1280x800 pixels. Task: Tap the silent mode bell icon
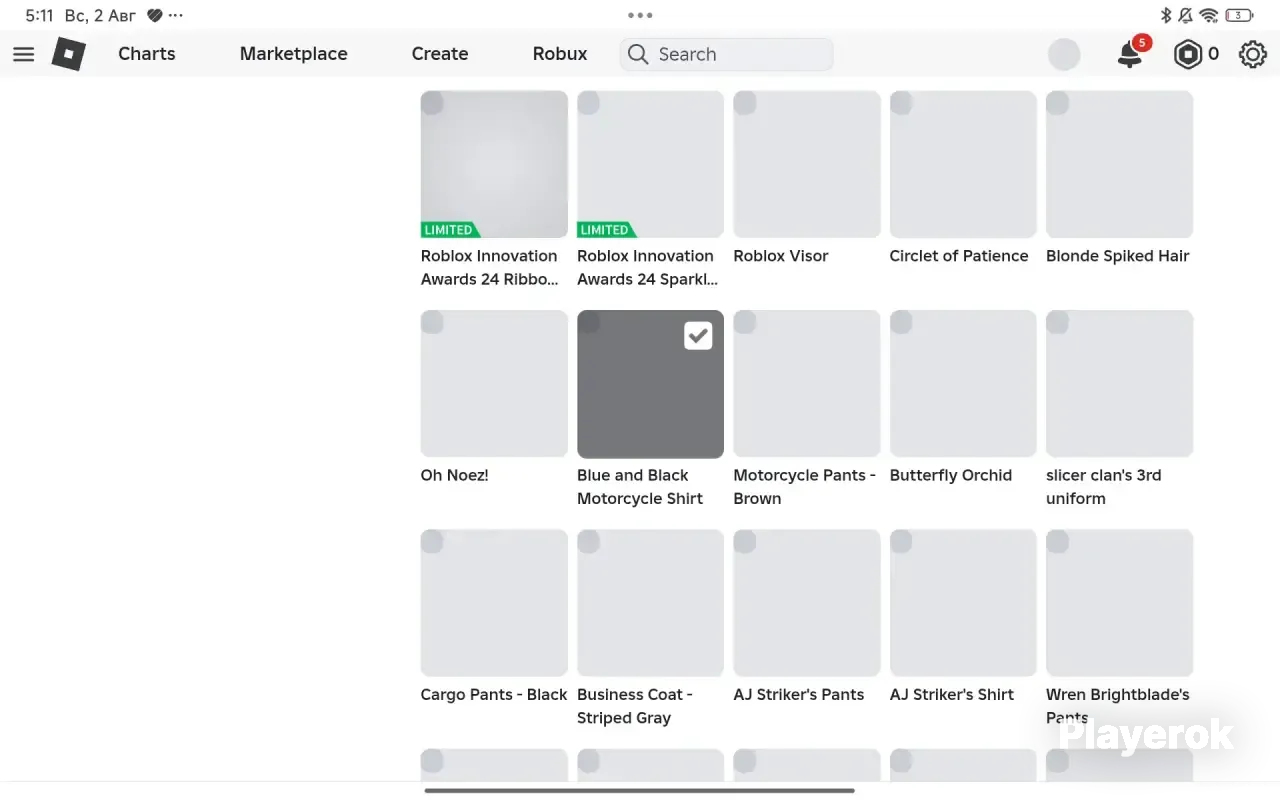click(1186, 15)
